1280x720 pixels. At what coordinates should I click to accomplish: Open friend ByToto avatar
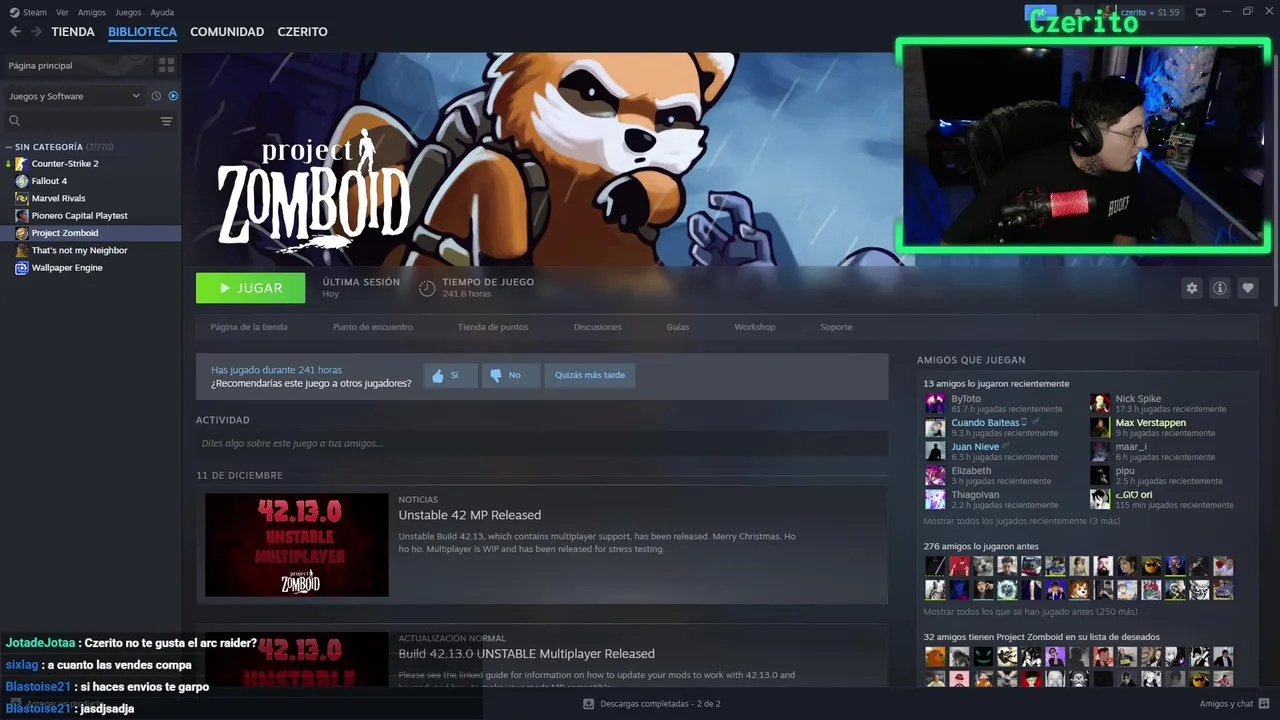(935, 403)
